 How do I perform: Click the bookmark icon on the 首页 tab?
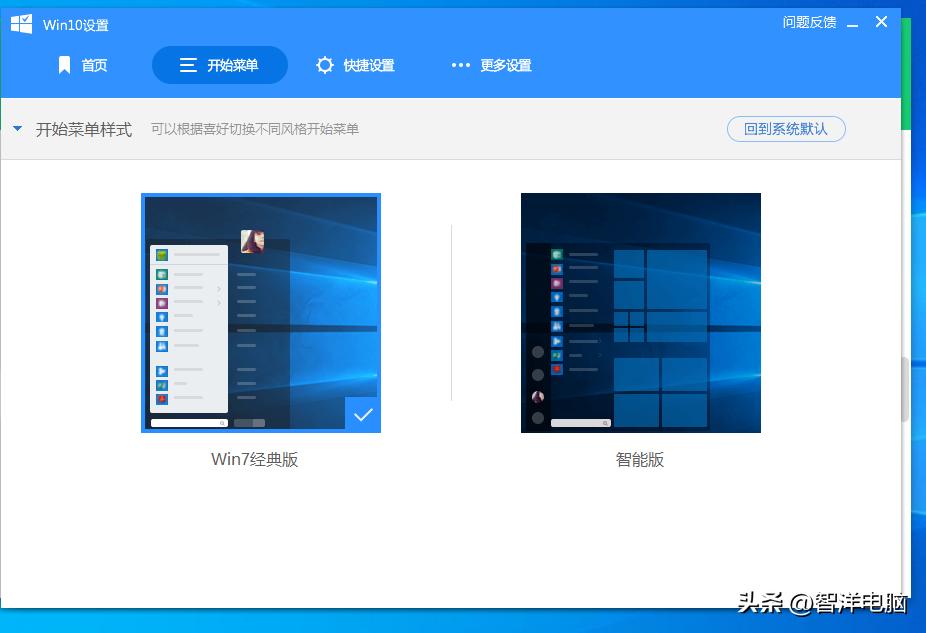(x=65, y=65)
